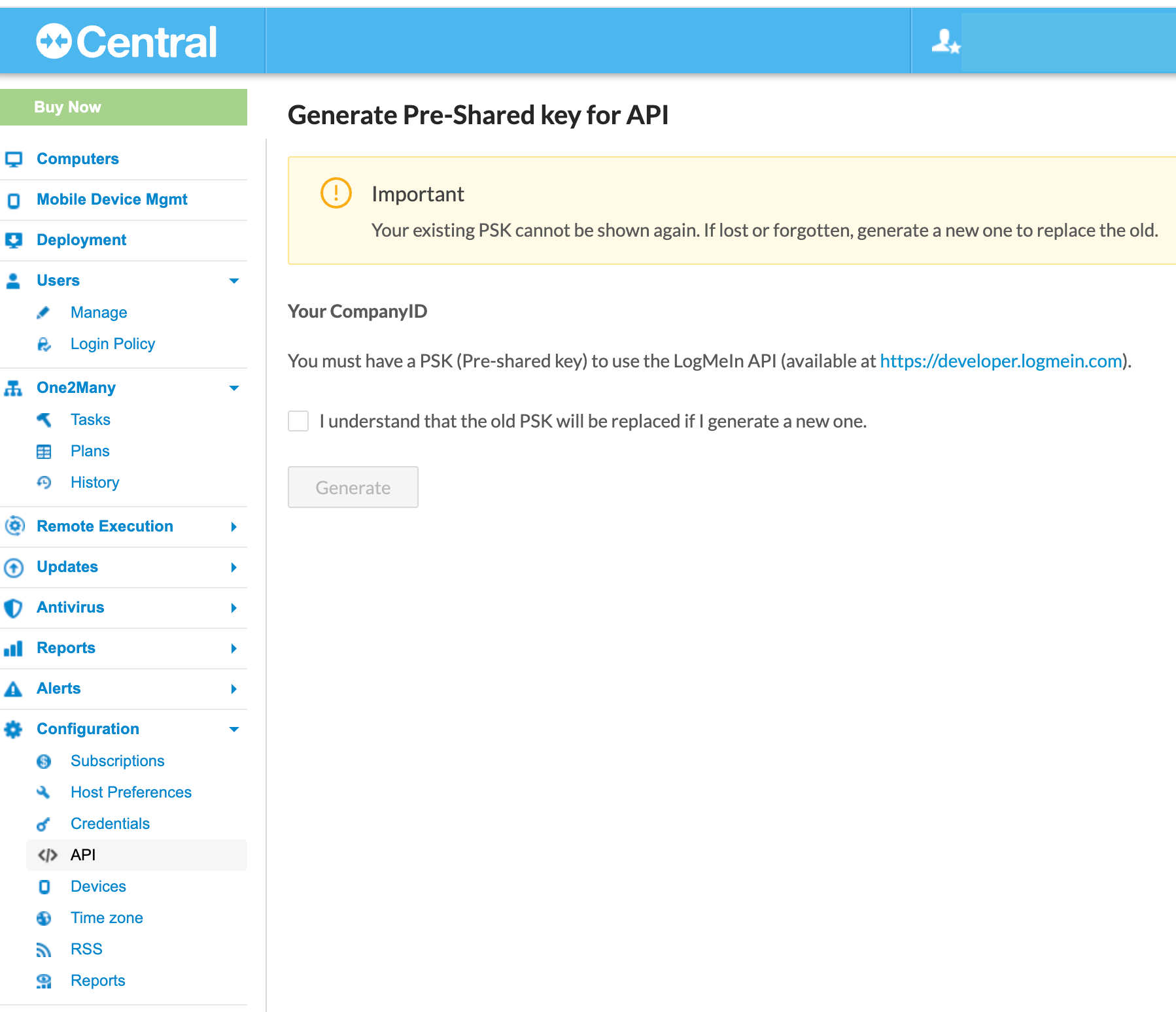Click the Devices phone icon
This screenshot has width=1176, height=1012.
pos(44,886)
